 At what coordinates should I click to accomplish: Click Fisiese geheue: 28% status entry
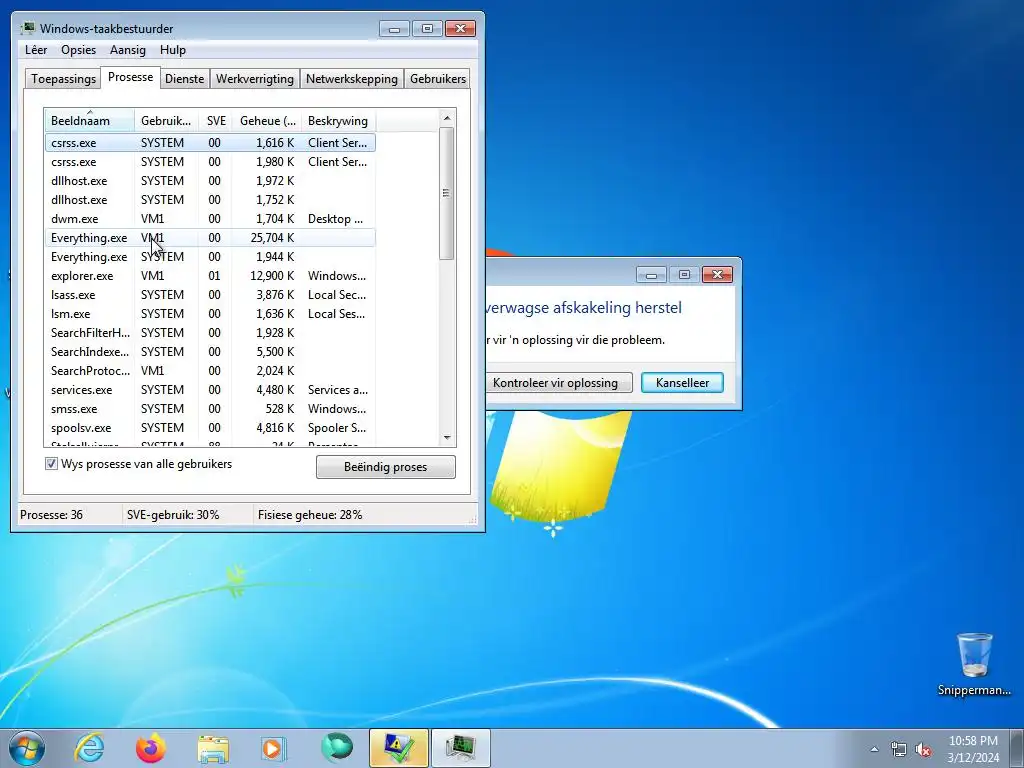tap(310, 515)
